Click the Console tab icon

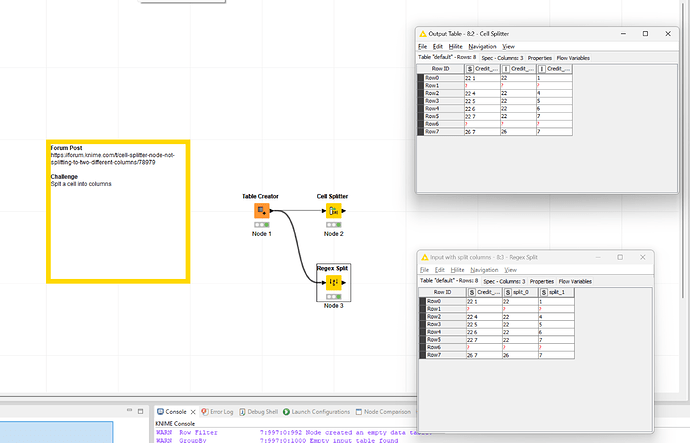tap(160, 411)
